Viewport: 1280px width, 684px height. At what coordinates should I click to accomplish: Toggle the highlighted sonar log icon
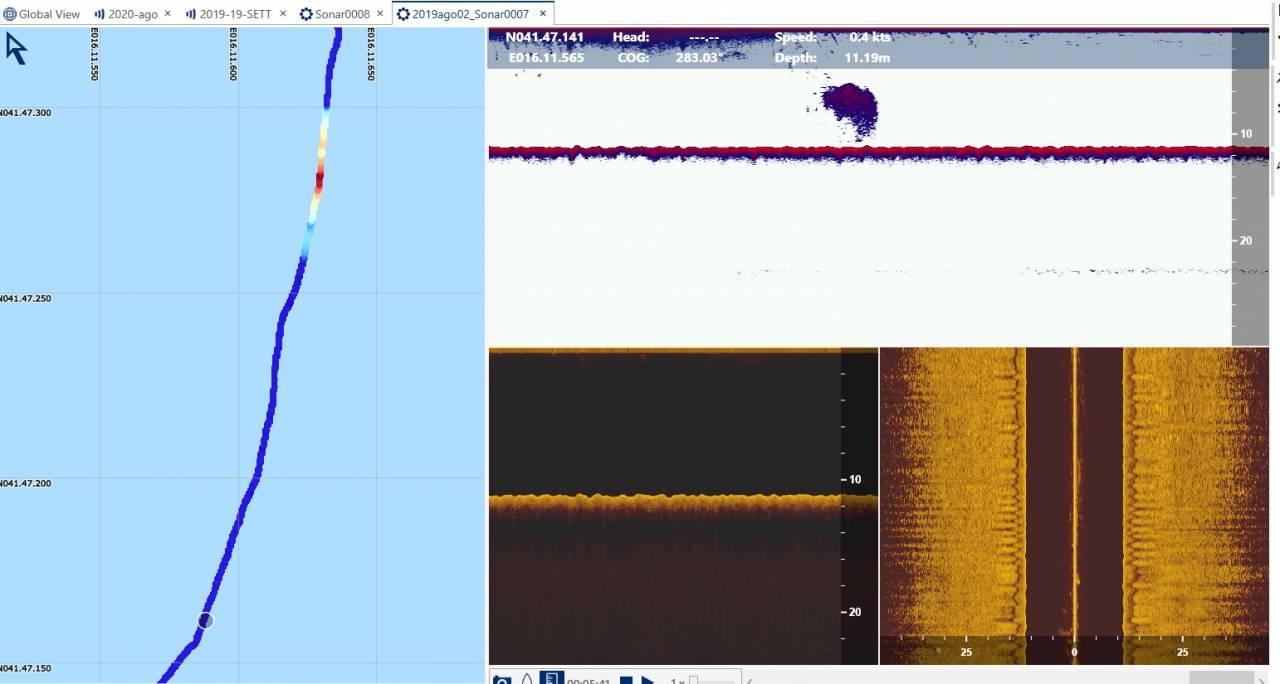click(552, 678)
